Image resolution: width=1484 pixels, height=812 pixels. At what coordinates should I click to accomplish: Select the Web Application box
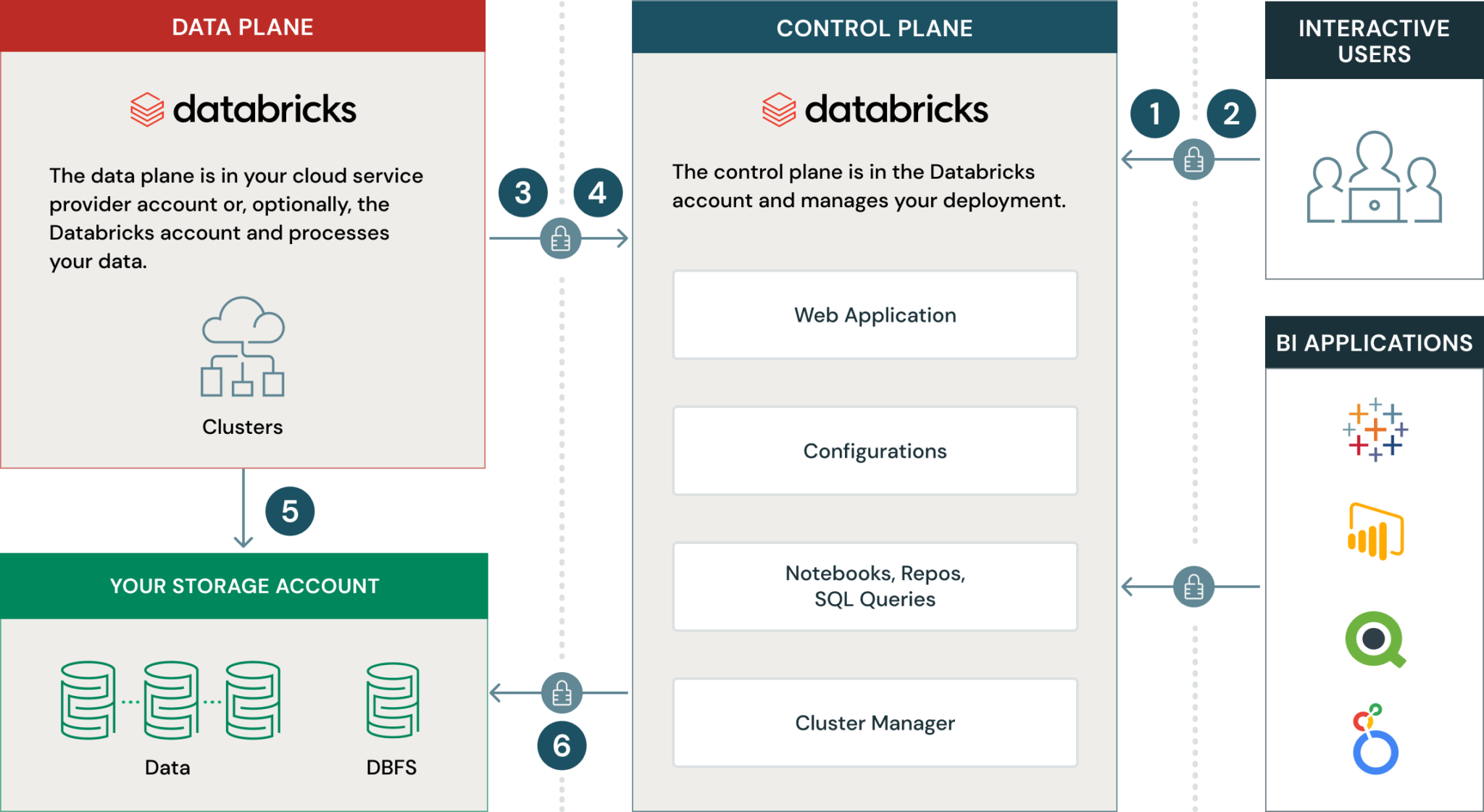875,315
